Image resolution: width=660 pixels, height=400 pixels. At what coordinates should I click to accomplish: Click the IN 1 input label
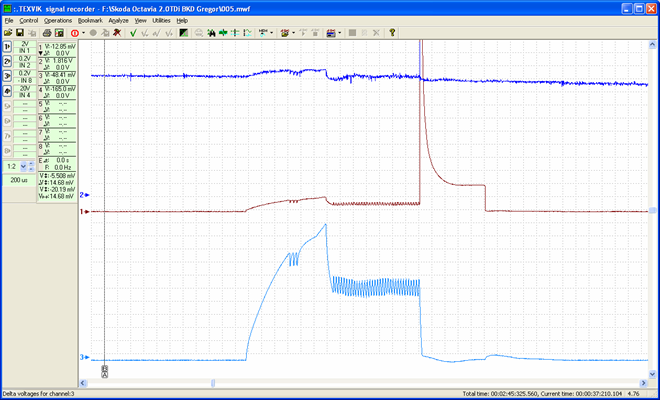tap(25, 51)
